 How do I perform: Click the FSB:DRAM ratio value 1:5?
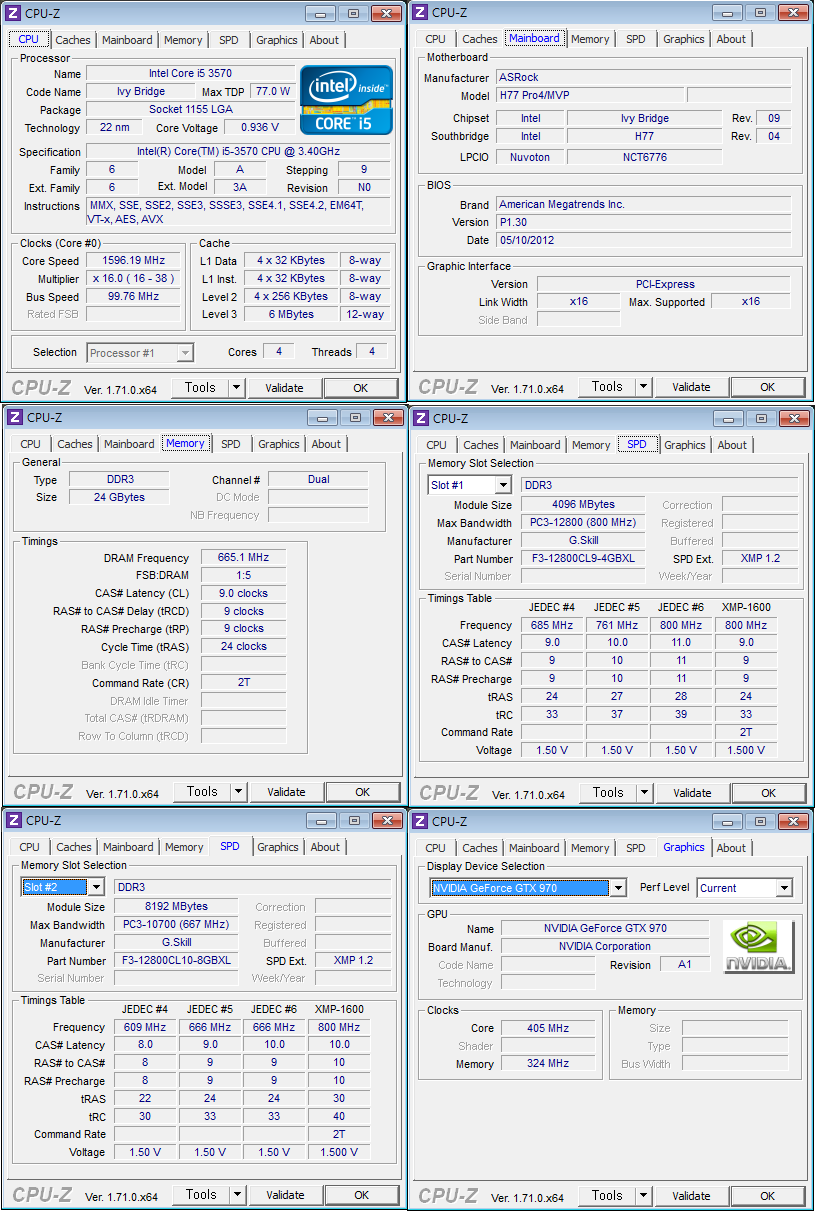[243, 576]
